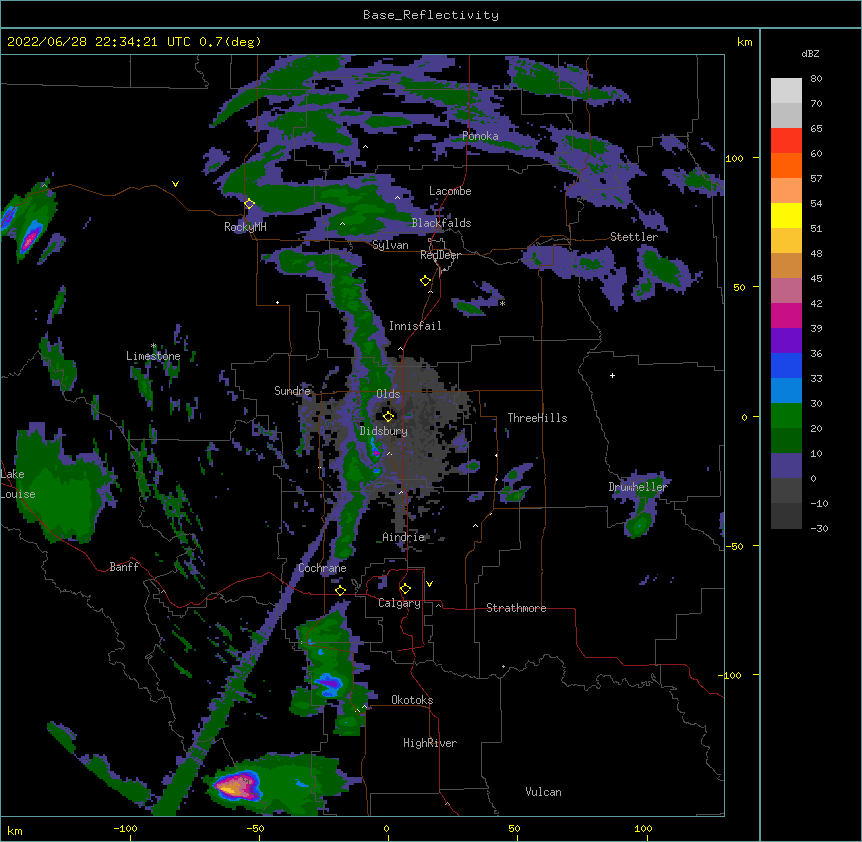This screenshot has width=862, height=842.
Task: Click the Drumheller town label
Action: 638,487
